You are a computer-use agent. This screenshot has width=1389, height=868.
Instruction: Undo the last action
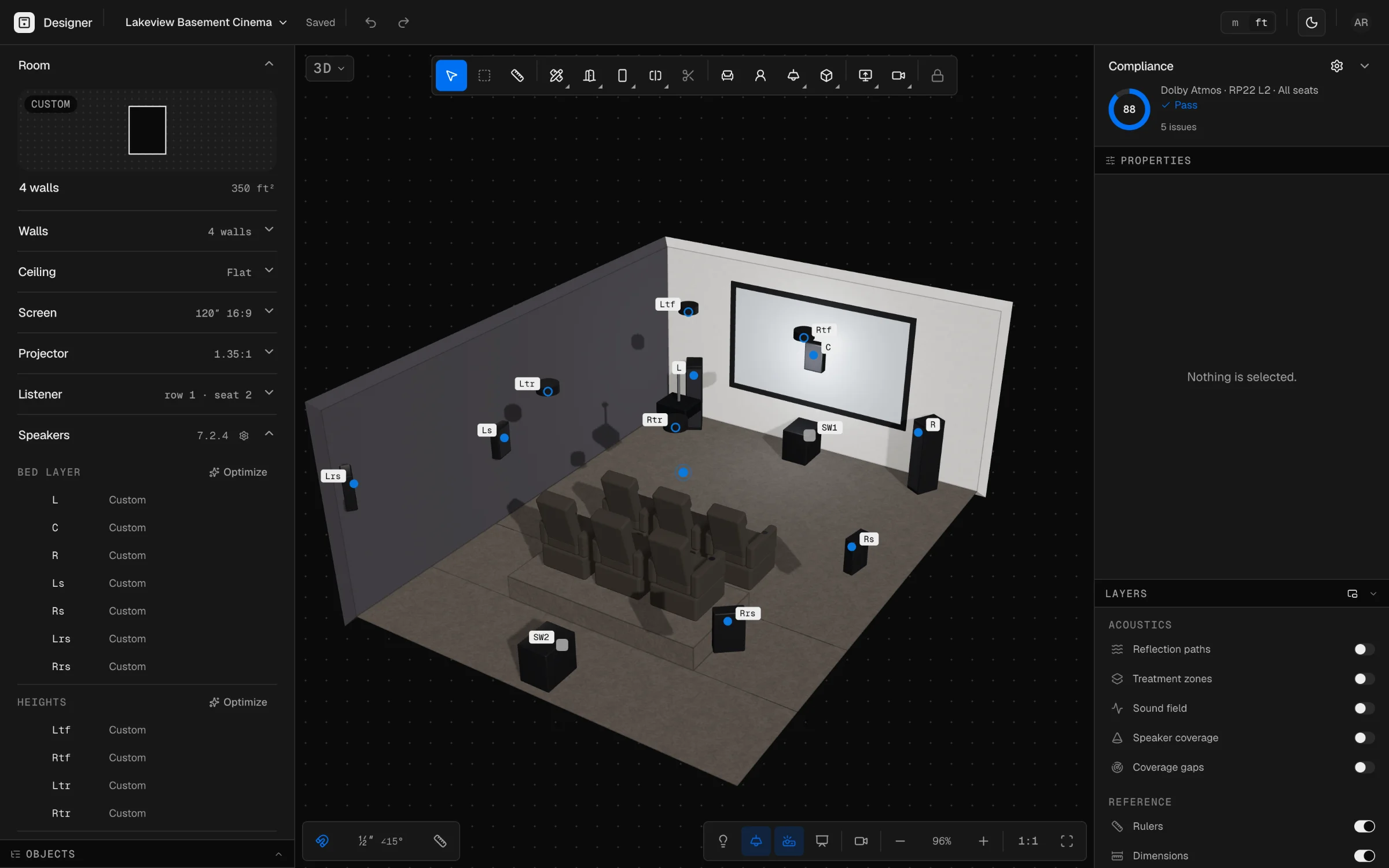(371, 23)
